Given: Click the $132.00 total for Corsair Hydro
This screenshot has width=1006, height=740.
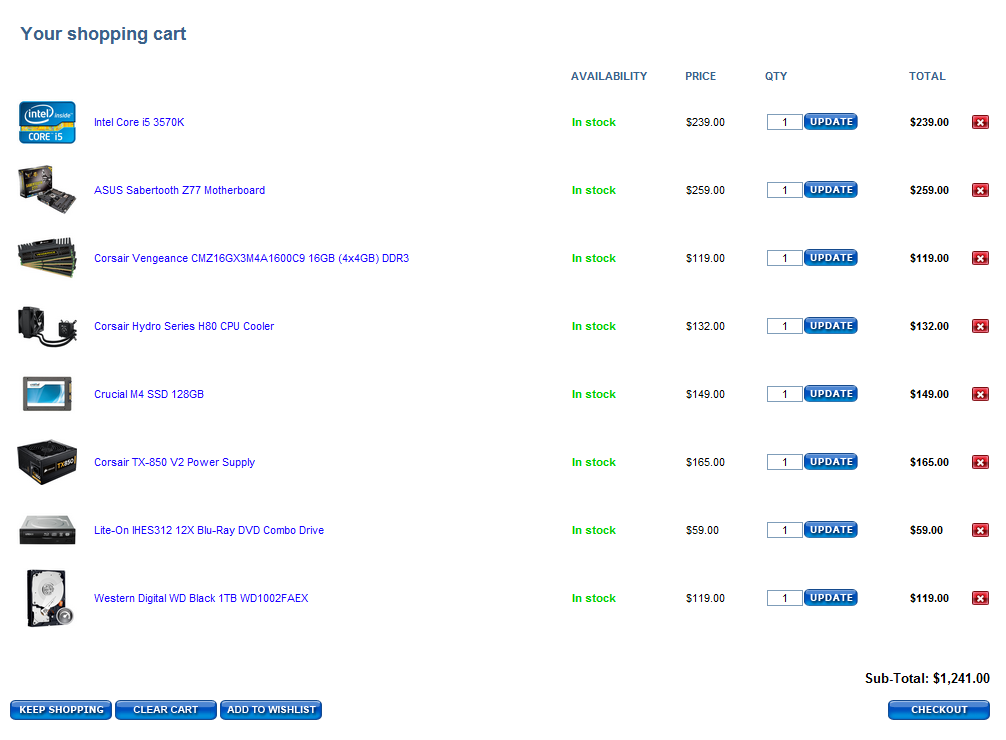Looking at the screenshot, I should [x=929, y=326].
